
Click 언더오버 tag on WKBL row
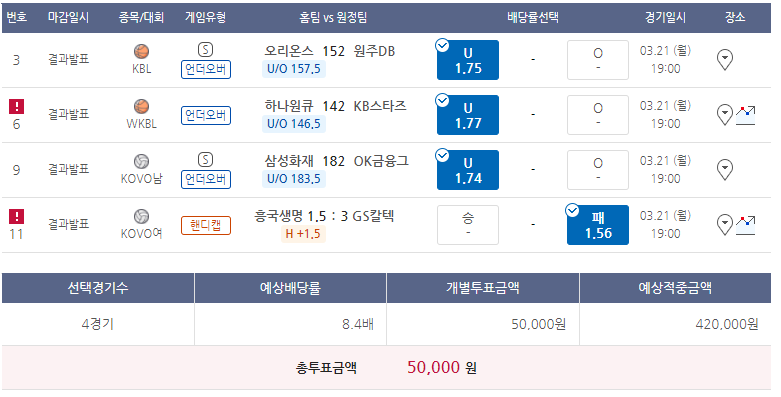pos(206,115)
